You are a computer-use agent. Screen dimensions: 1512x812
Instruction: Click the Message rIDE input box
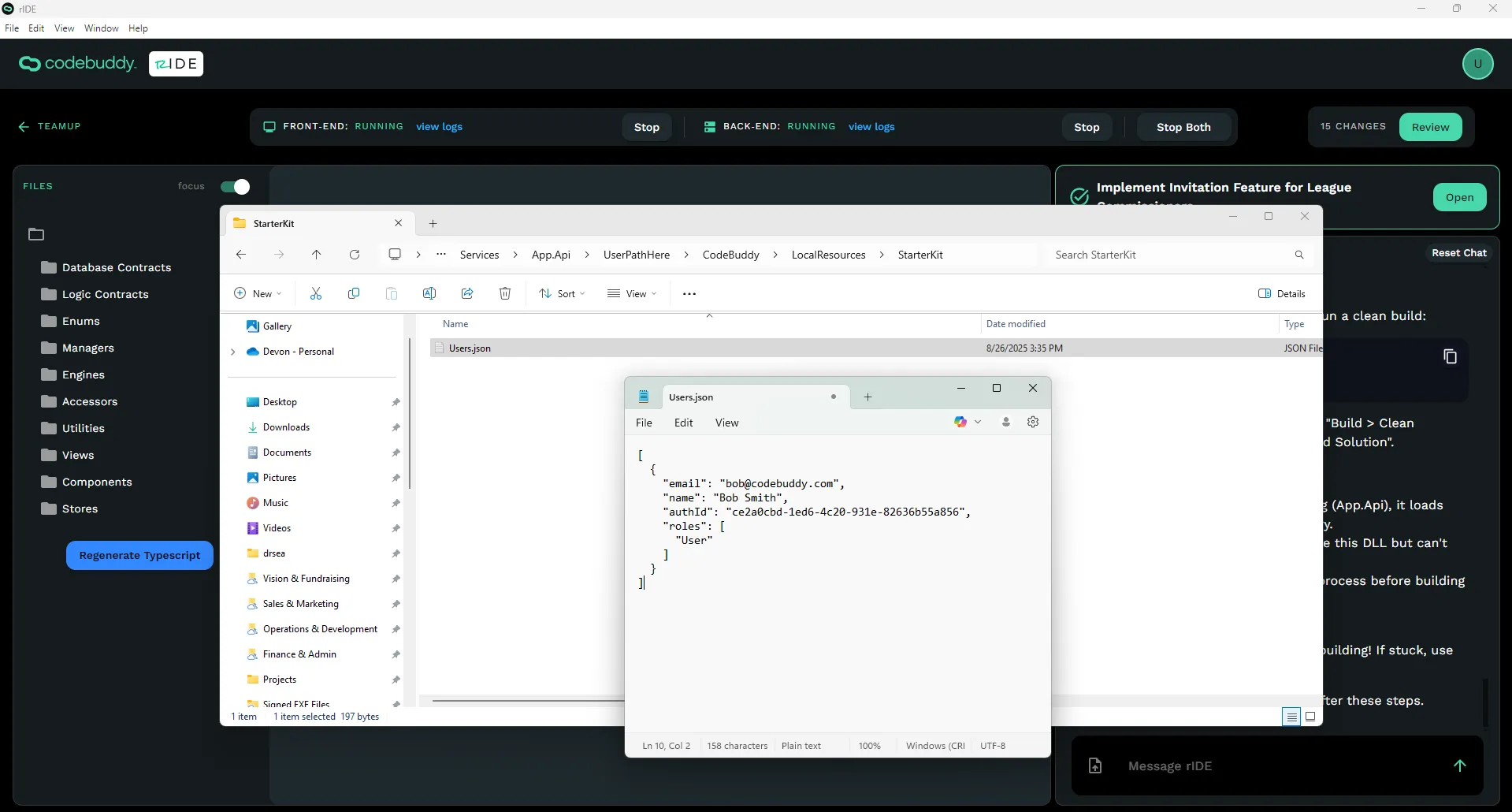(1276, 765)
